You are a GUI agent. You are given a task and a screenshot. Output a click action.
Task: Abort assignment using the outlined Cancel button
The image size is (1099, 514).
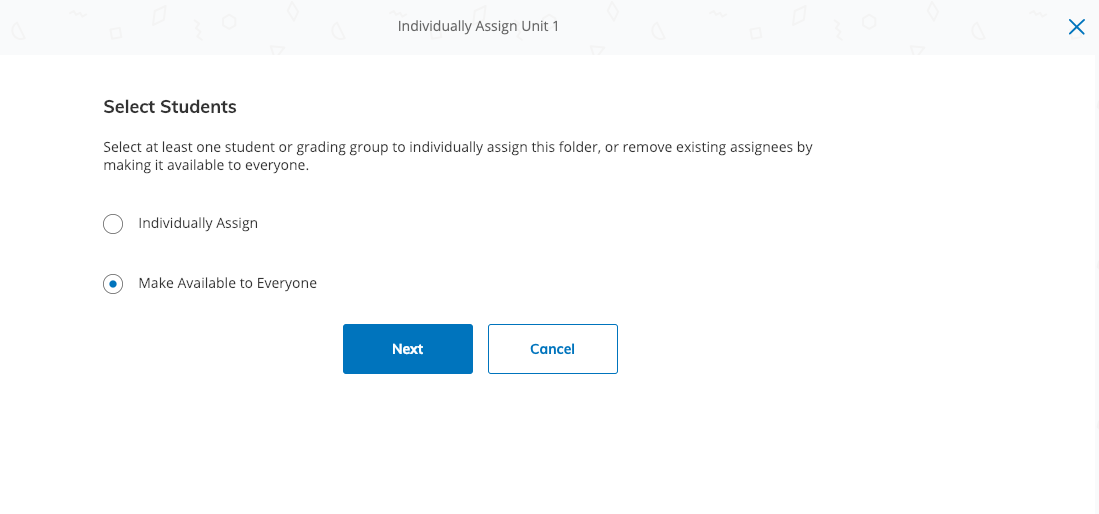tap(552, 349)
